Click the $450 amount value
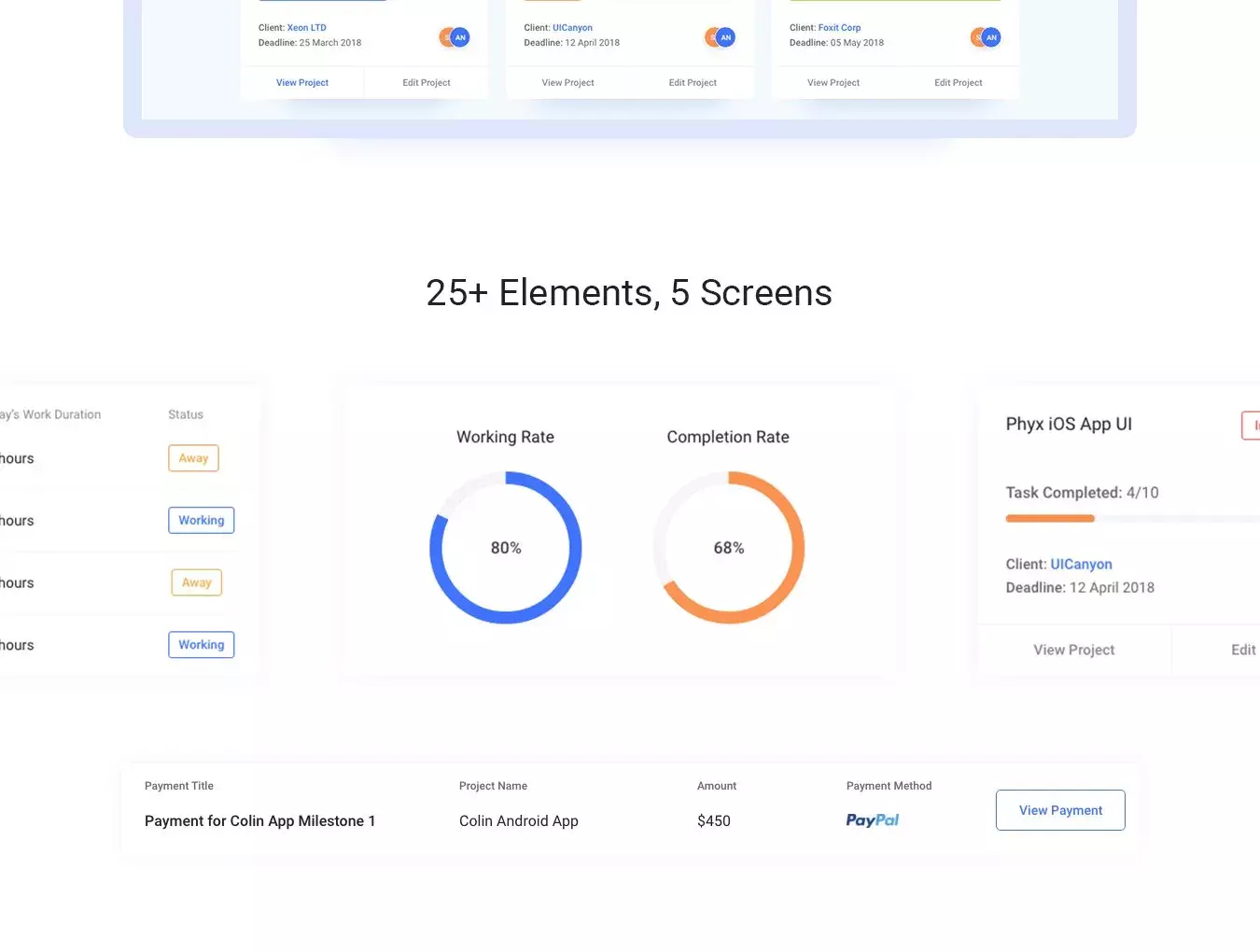 (714, 821)
